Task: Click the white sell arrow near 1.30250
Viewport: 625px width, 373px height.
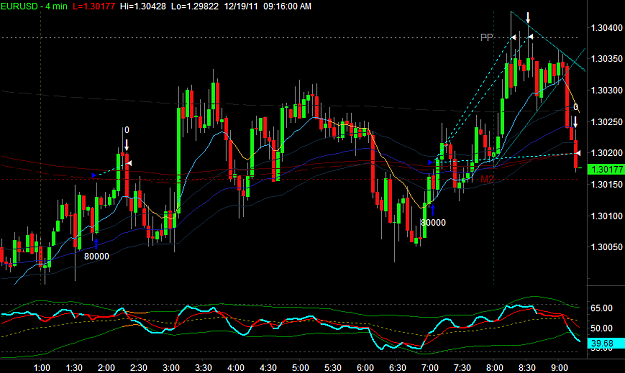Action: (575, 122)
